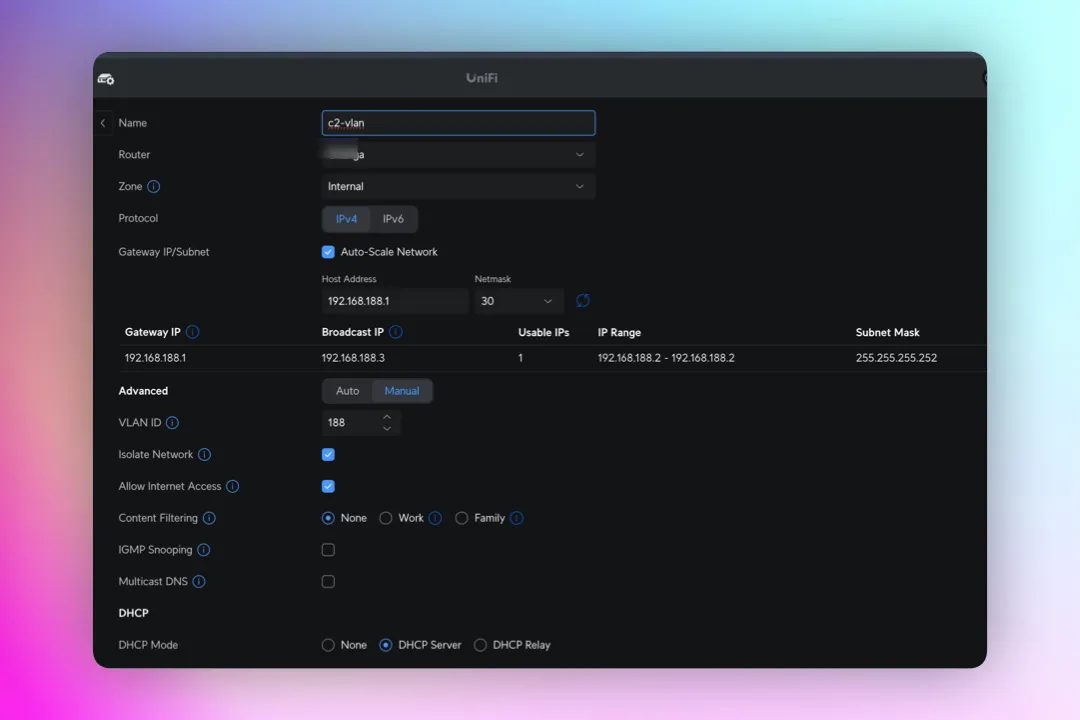This screenshot has height=720, width=1080.
Task: Select DHCP Relay mode
Action: pyautogui.click(x=481, y=645)
